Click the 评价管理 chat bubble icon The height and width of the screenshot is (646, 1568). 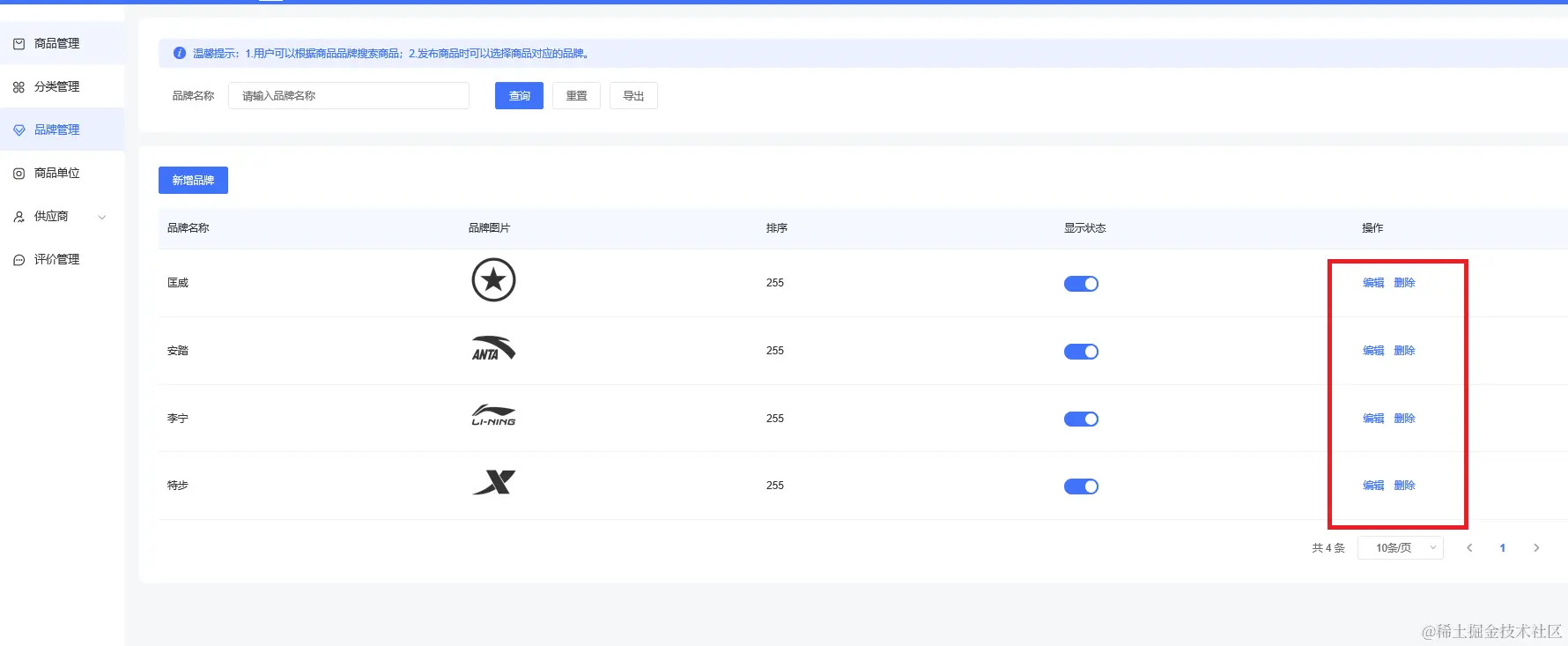click(18, 260)
